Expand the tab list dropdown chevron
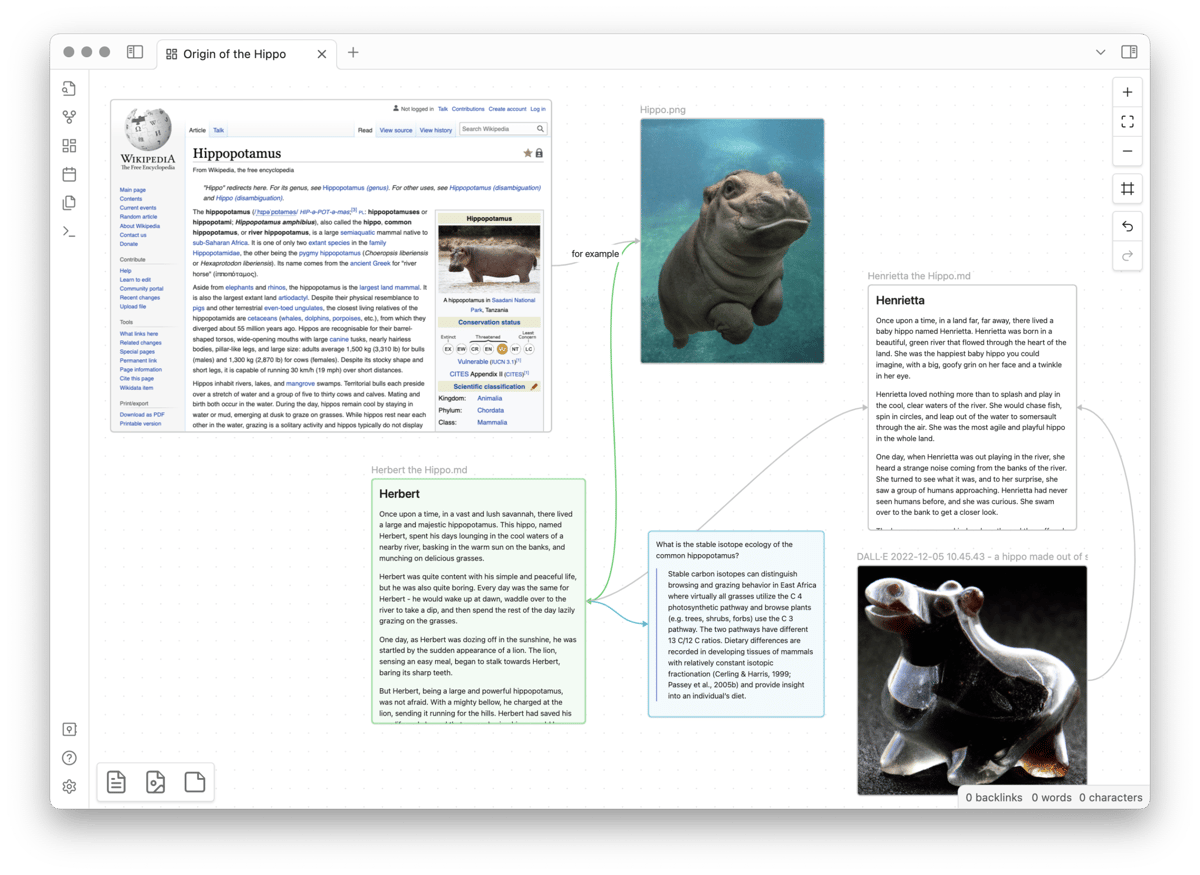Viewport: 1200px width, 875px height. point(1101,52)
